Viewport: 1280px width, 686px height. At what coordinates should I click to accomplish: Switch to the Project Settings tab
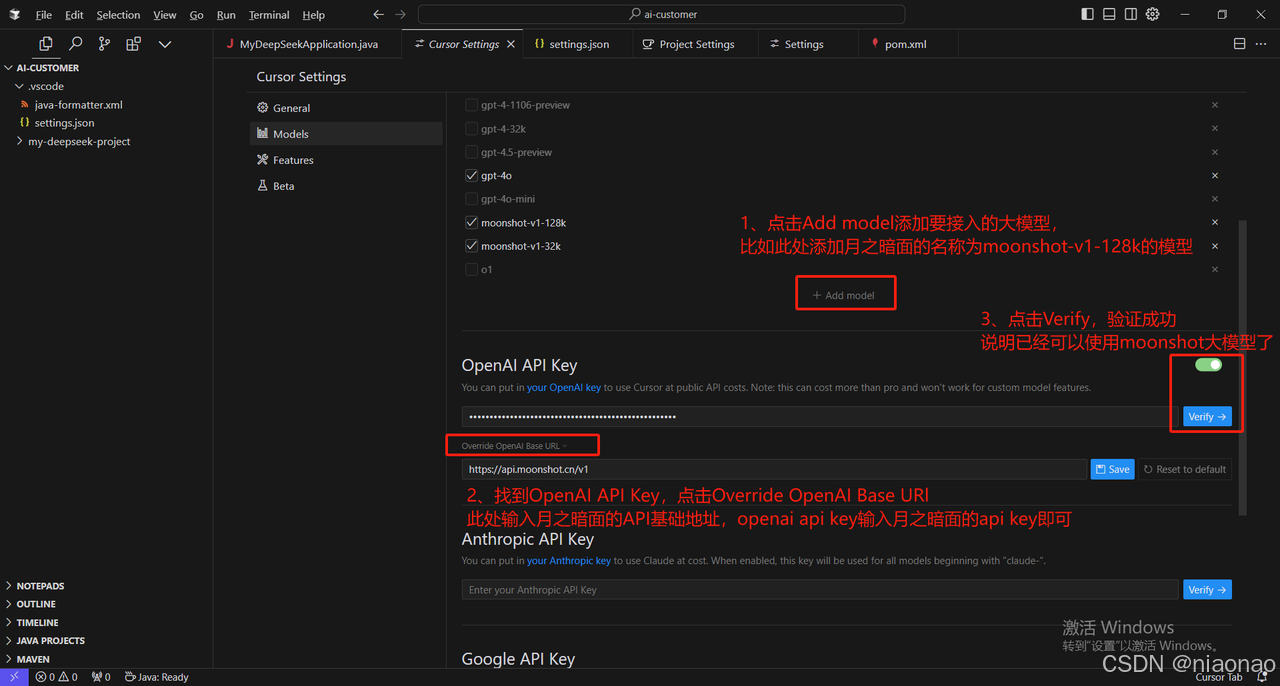695,44
